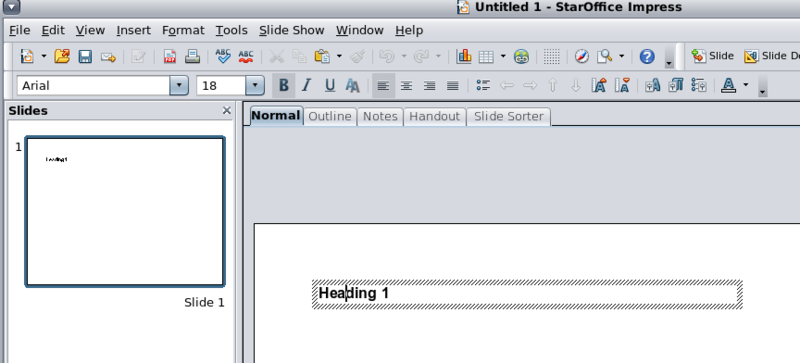Send document as e-mail icon
This screenshot has width=800, height=363.
[108, 57]
